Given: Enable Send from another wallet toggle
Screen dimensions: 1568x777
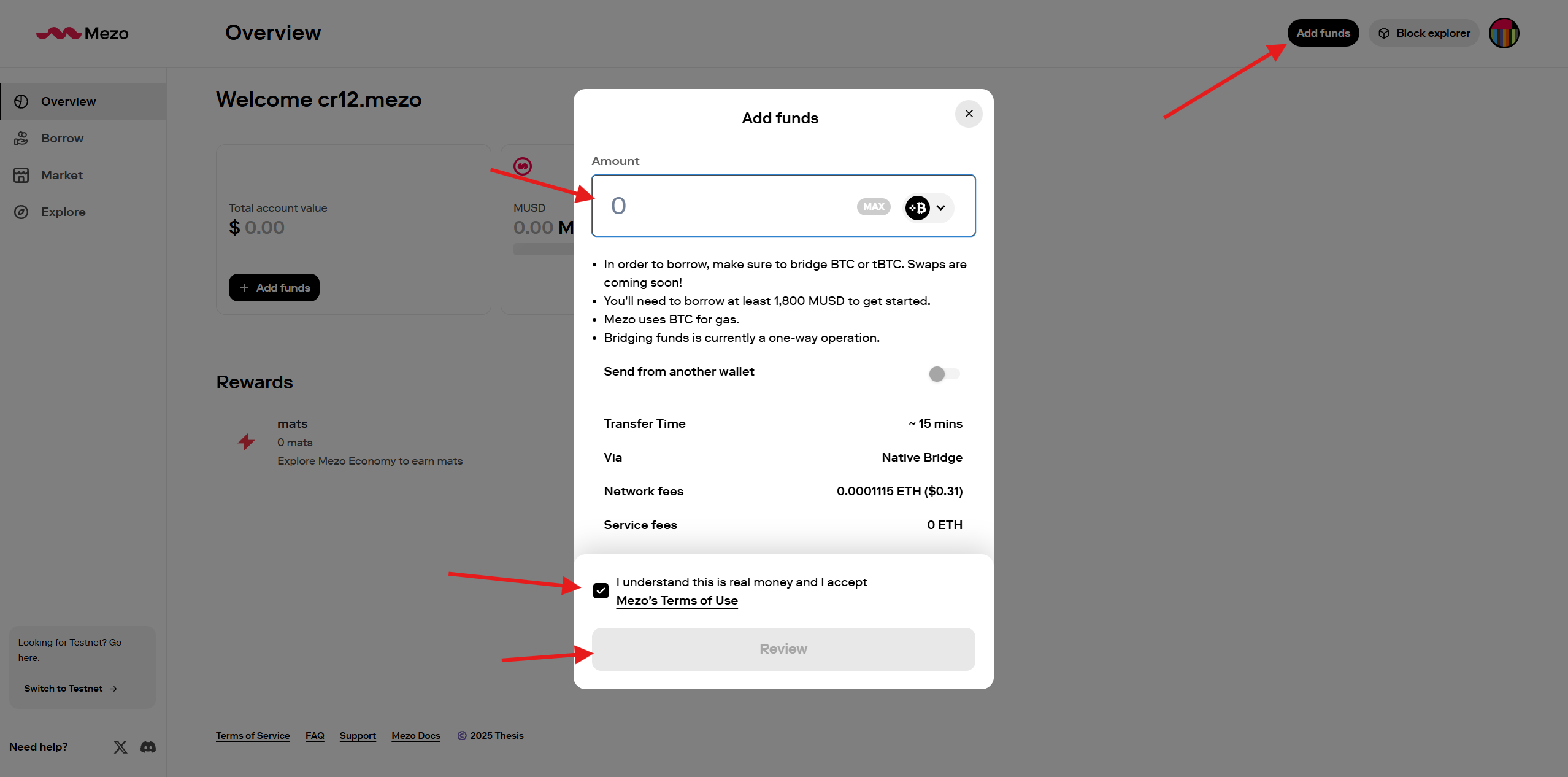Looking at the screenshot, I should pyautogui.click(x=943, y=374).
